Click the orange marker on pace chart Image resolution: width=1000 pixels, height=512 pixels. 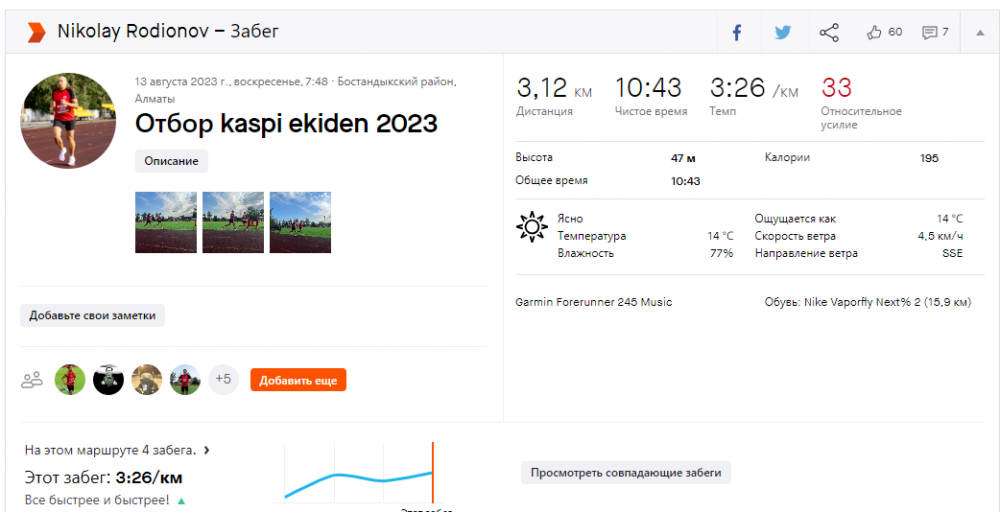433,472
